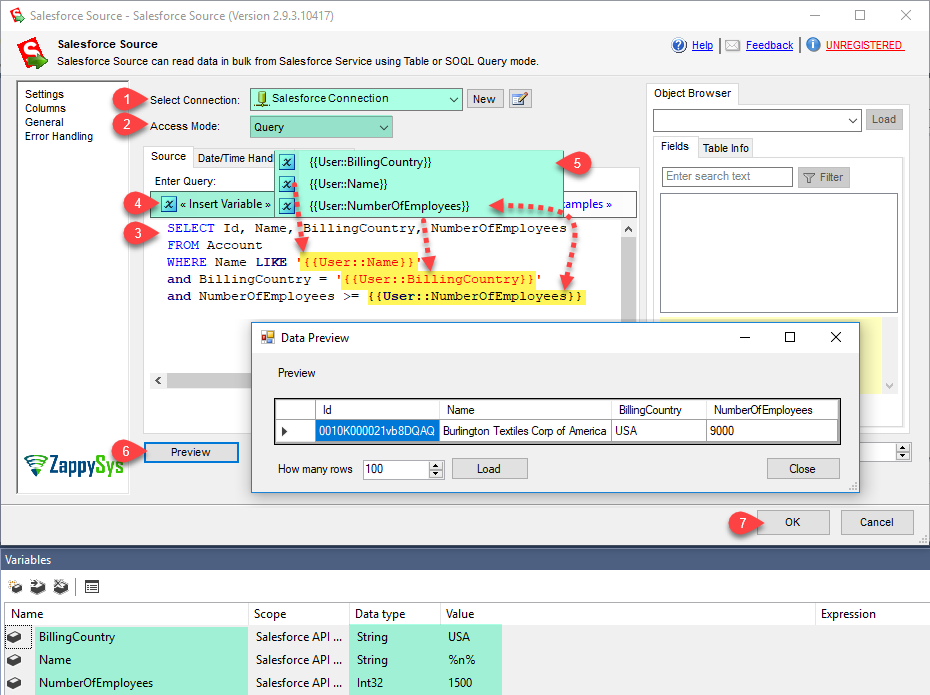Click the edit connection pencil icon
The width and height of the screenshot is (930, 695).
[520, 99]
